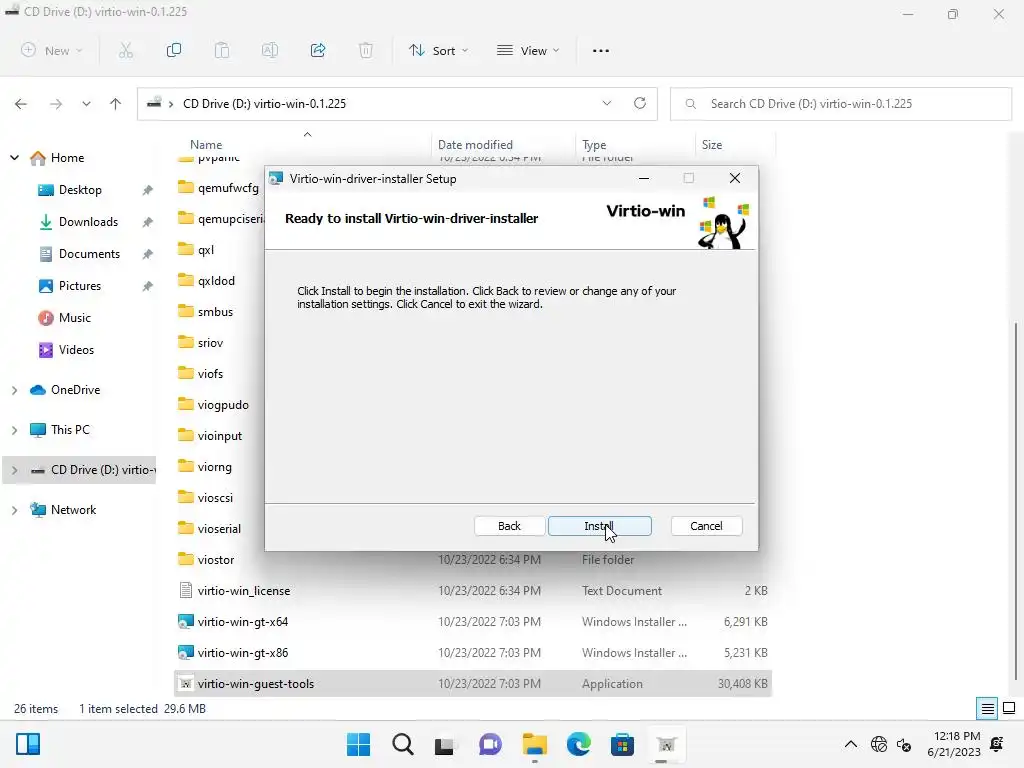Show hidden system tray icons
This screenshot has width=1024, height=768.
click(851, 744)
